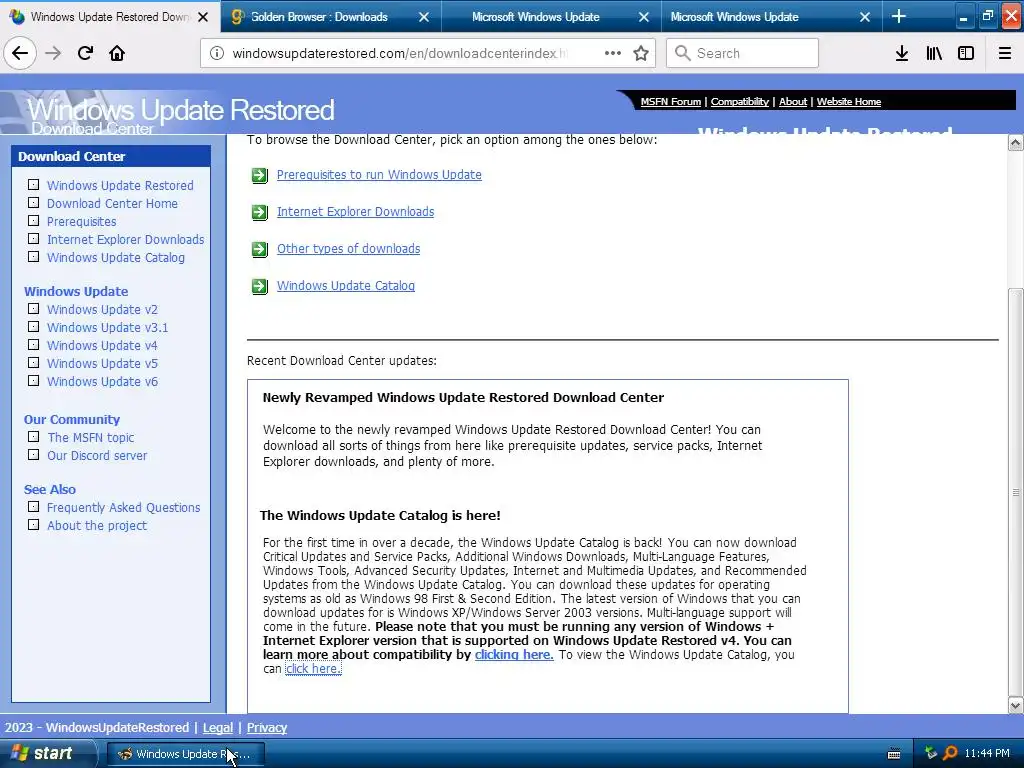Open sidebar Windows Update Catalog link

(116, 257)
